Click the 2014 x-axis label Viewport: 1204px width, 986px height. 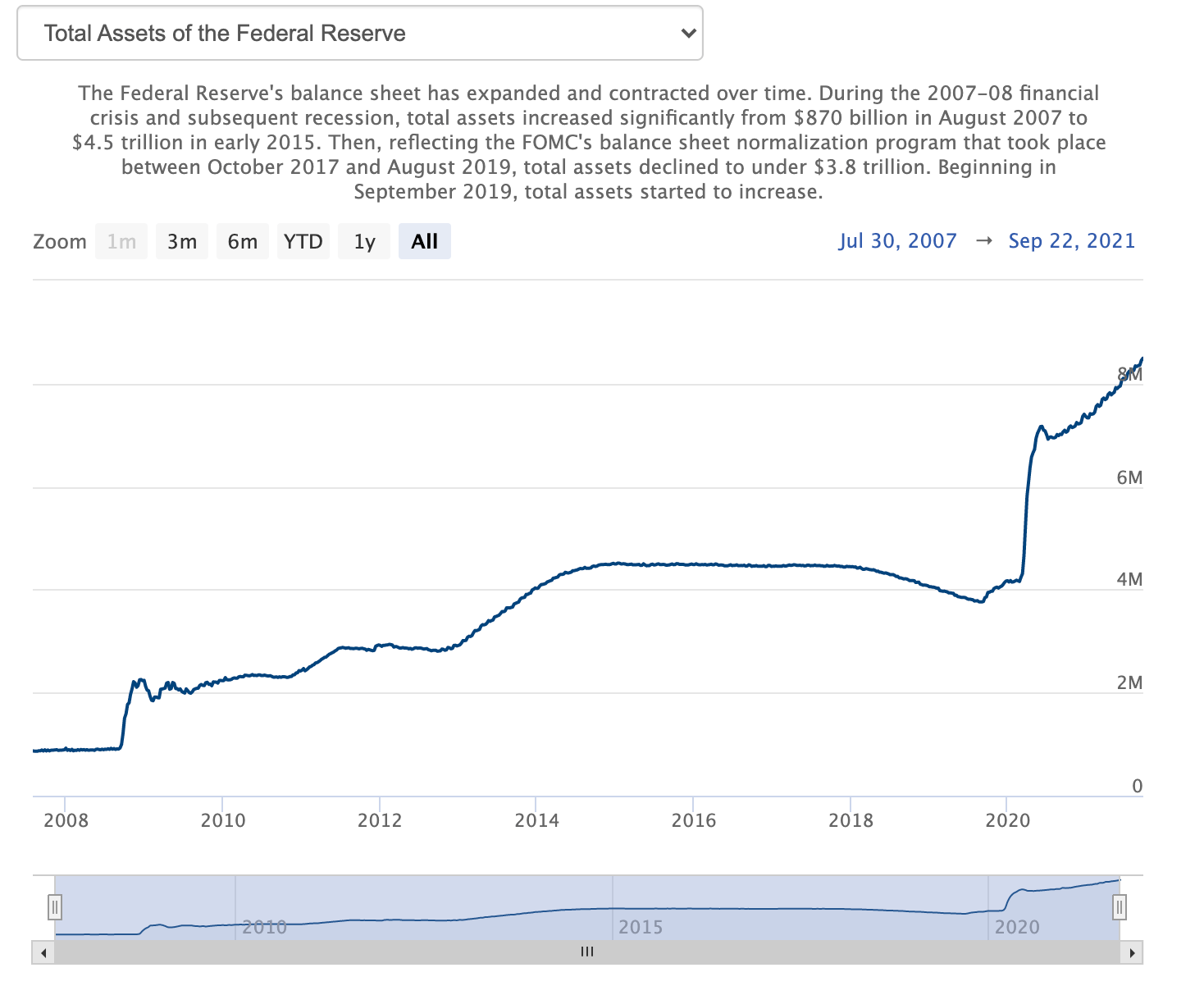click(536, 820)
